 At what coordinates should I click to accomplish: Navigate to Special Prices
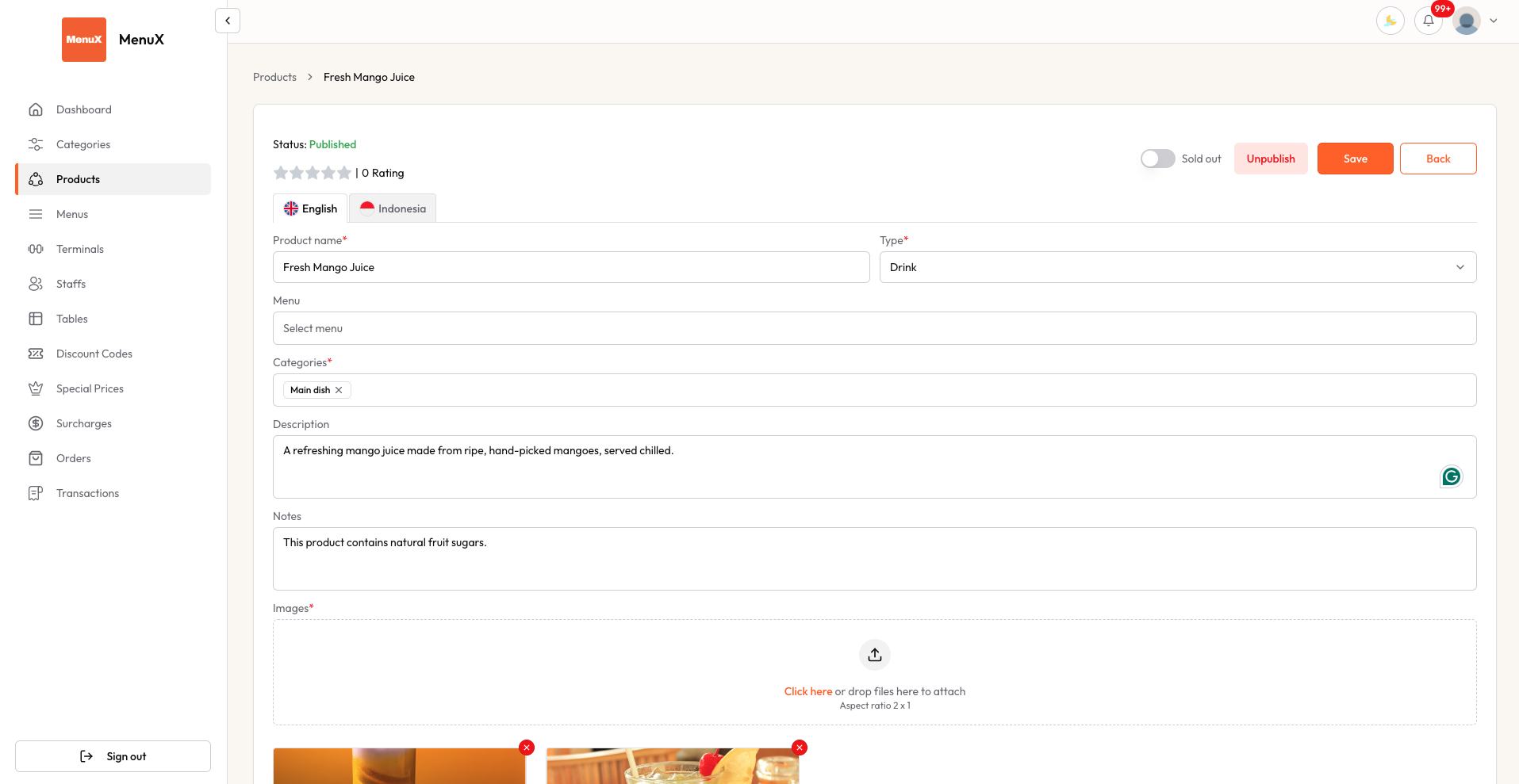point(113,388)
